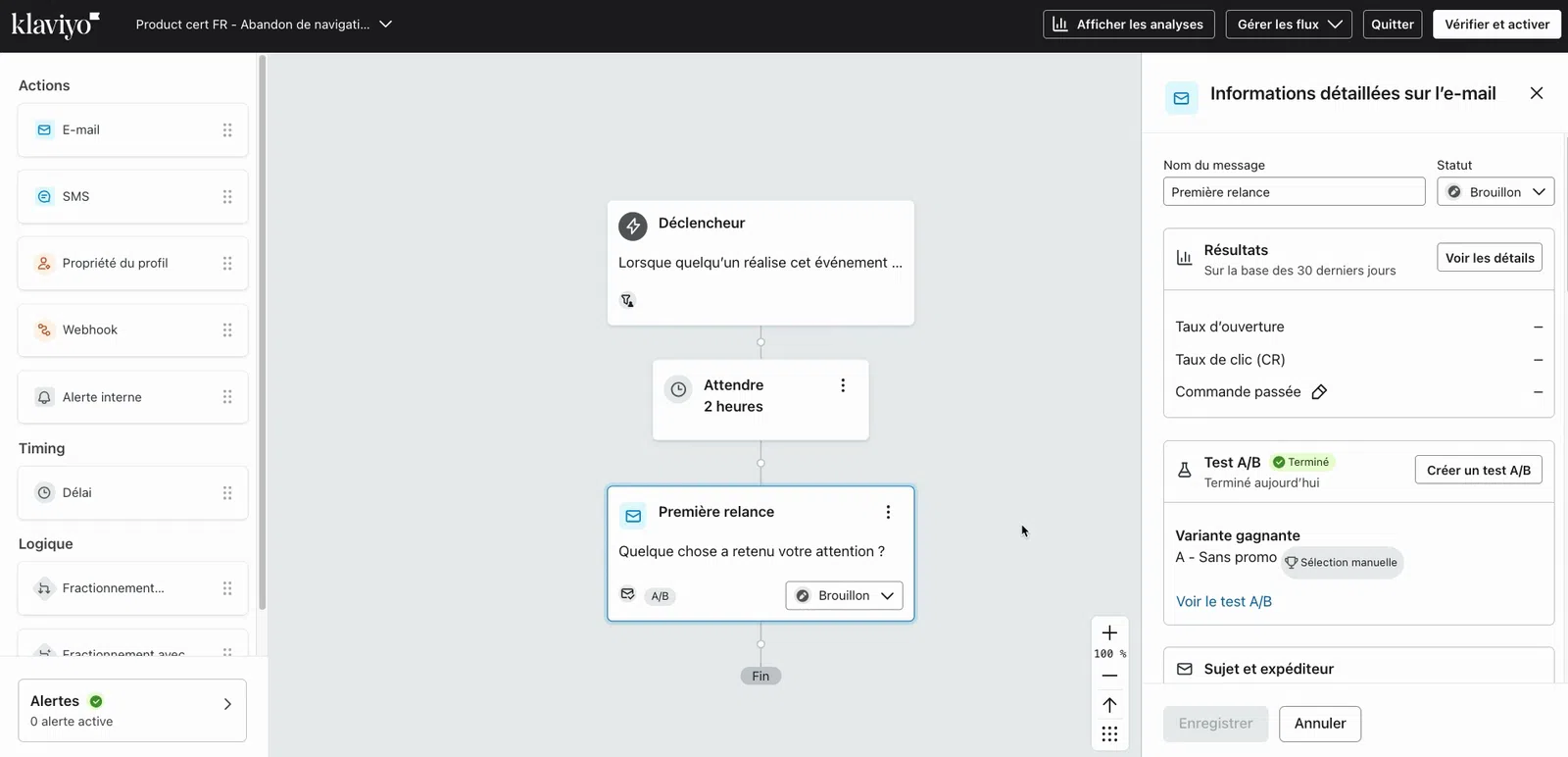Click the Alerte interne bell icon
1568x757 pixels.
(44, 397)
